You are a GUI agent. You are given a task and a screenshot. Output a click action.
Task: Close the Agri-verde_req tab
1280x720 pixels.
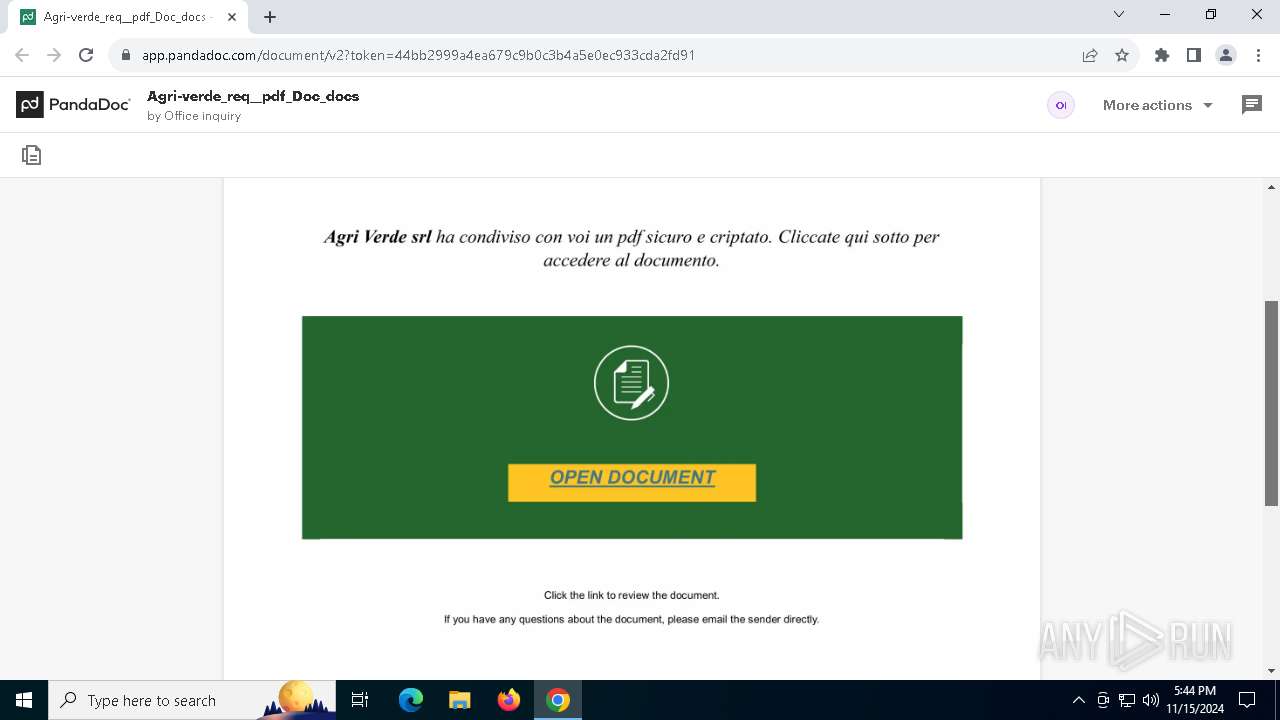pos(231,17)
